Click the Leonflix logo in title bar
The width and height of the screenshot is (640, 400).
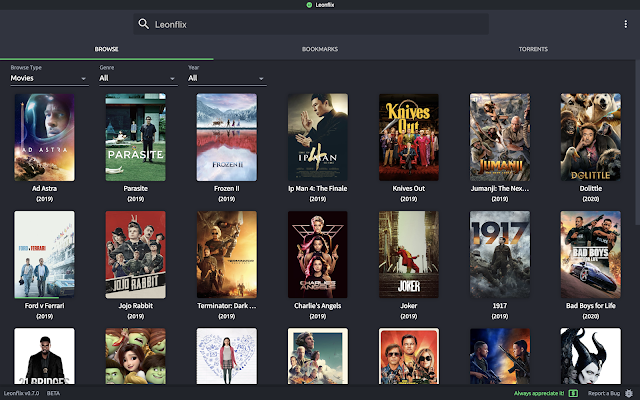[x=309, y=5]
